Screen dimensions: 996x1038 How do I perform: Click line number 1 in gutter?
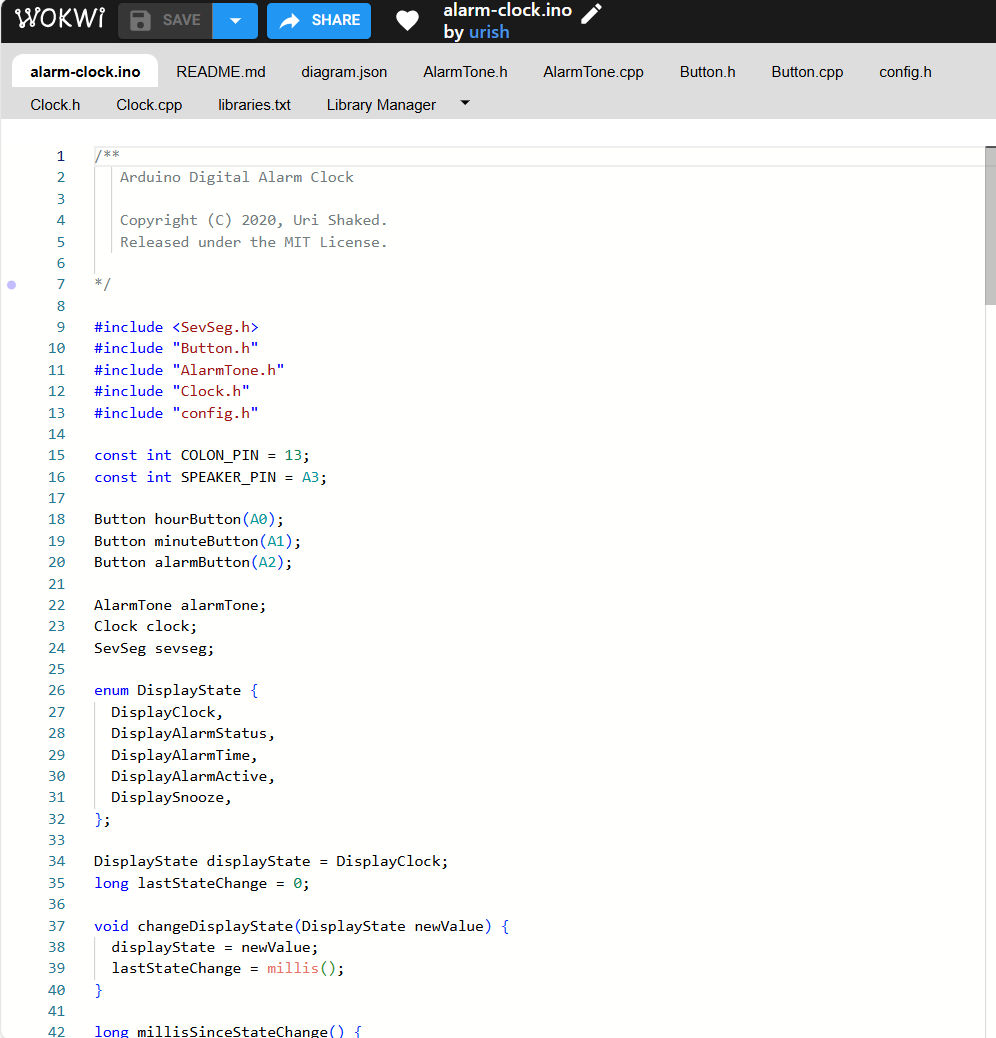[x=60, y=156]
